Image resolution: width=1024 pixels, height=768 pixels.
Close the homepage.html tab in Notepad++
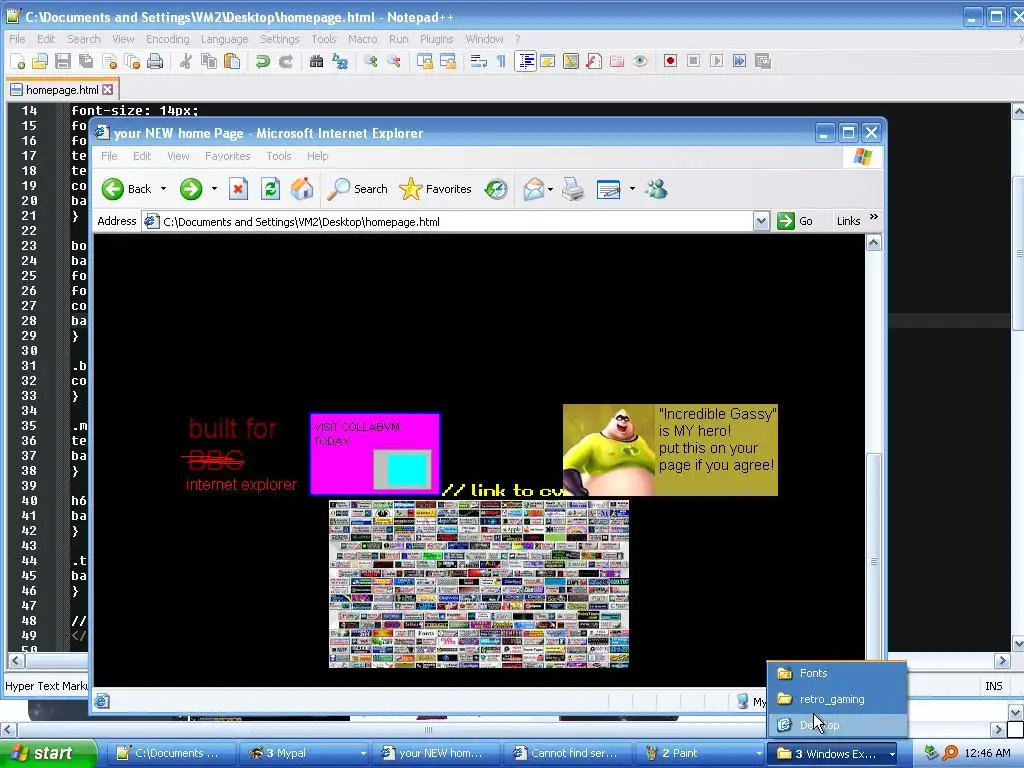[108, 89]
